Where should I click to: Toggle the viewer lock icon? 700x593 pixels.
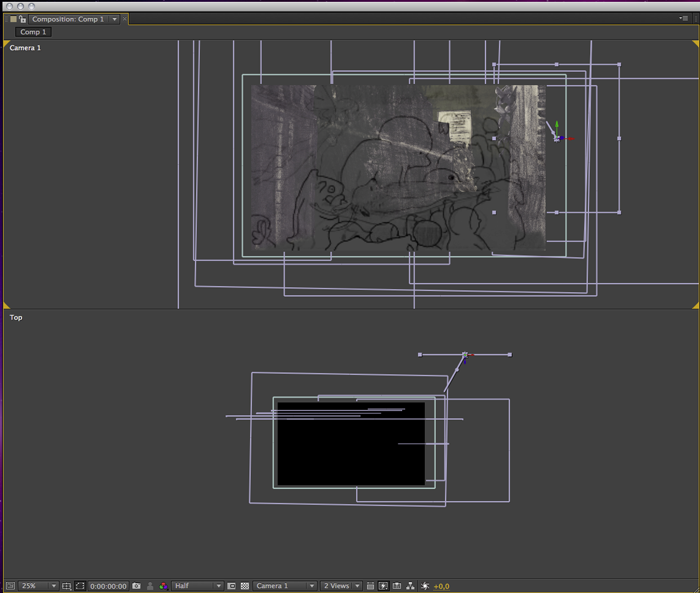click(22, 19)
